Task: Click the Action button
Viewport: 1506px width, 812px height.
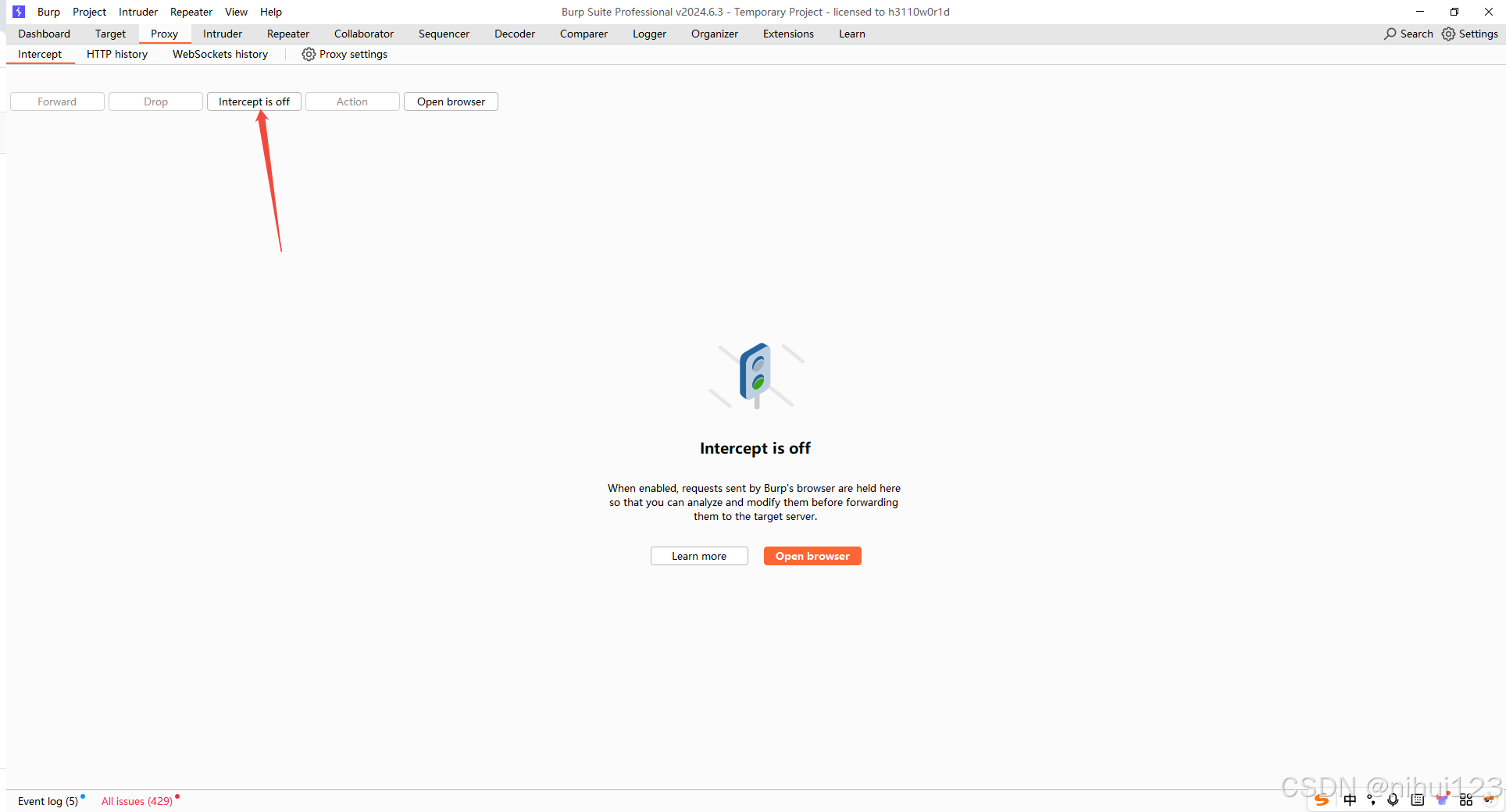Action: click(352, 101)
